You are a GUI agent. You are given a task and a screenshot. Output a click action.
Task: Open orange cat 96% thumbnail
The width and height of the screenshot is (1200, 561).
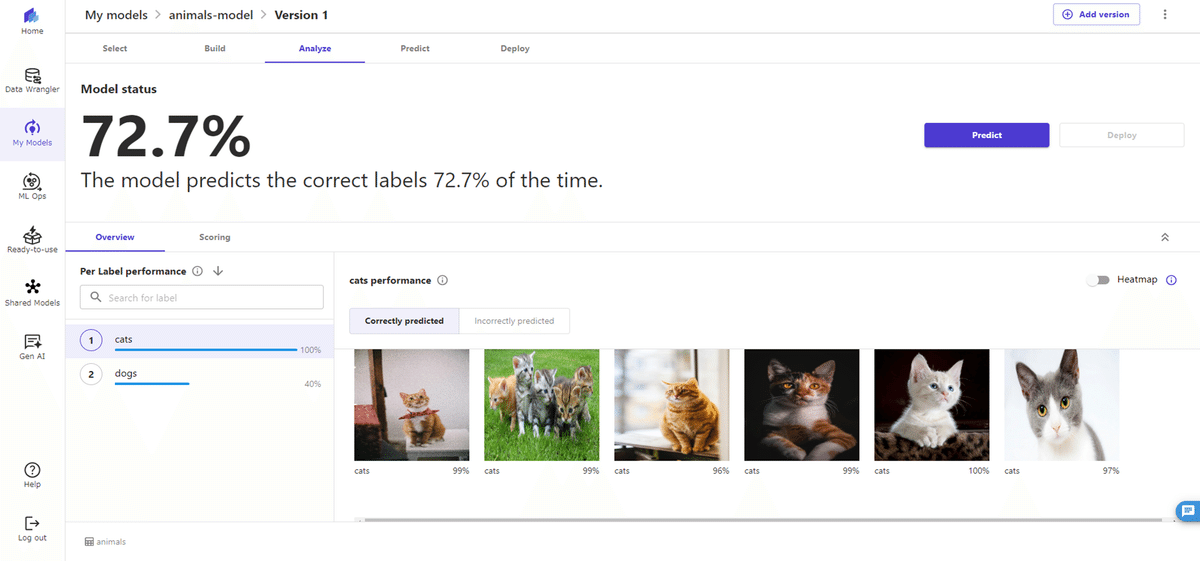(x=672, y=404)
